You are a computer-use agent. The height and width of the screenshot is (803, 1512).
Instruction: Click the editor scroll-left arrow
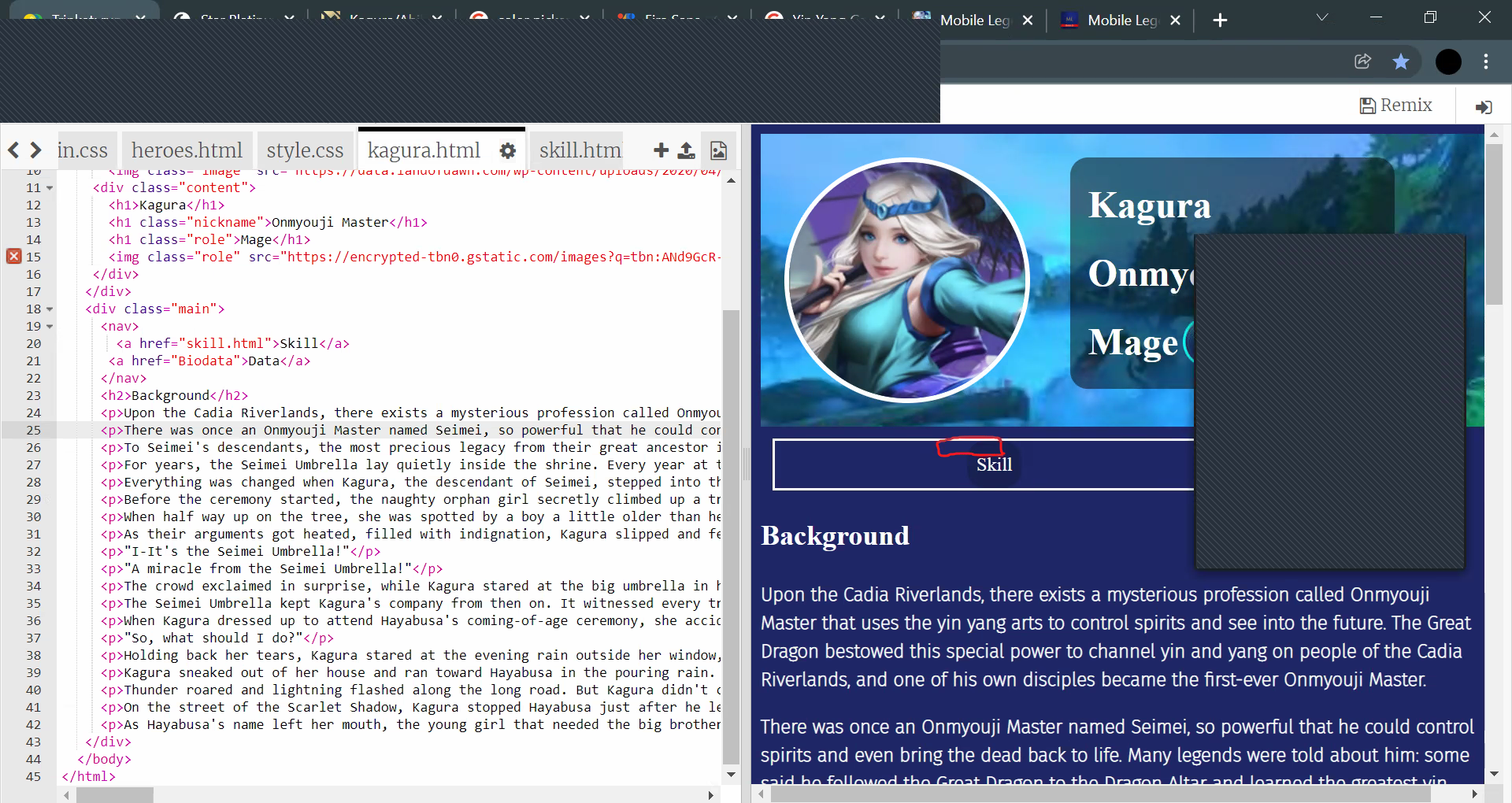[x=67, y=795]
